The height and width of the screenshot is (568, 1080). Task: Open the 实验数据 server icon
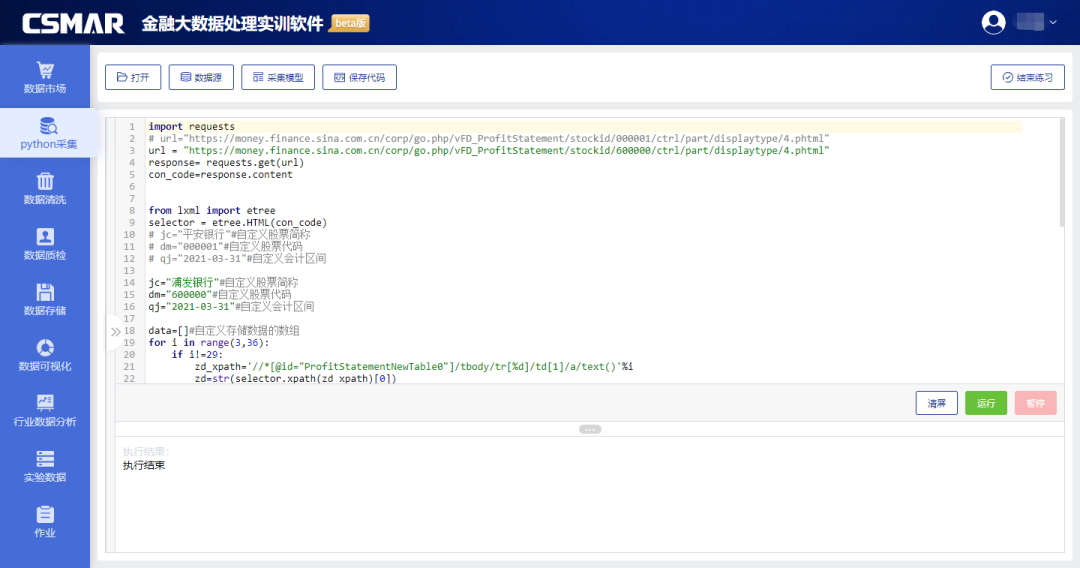click(x=45, y=459)
